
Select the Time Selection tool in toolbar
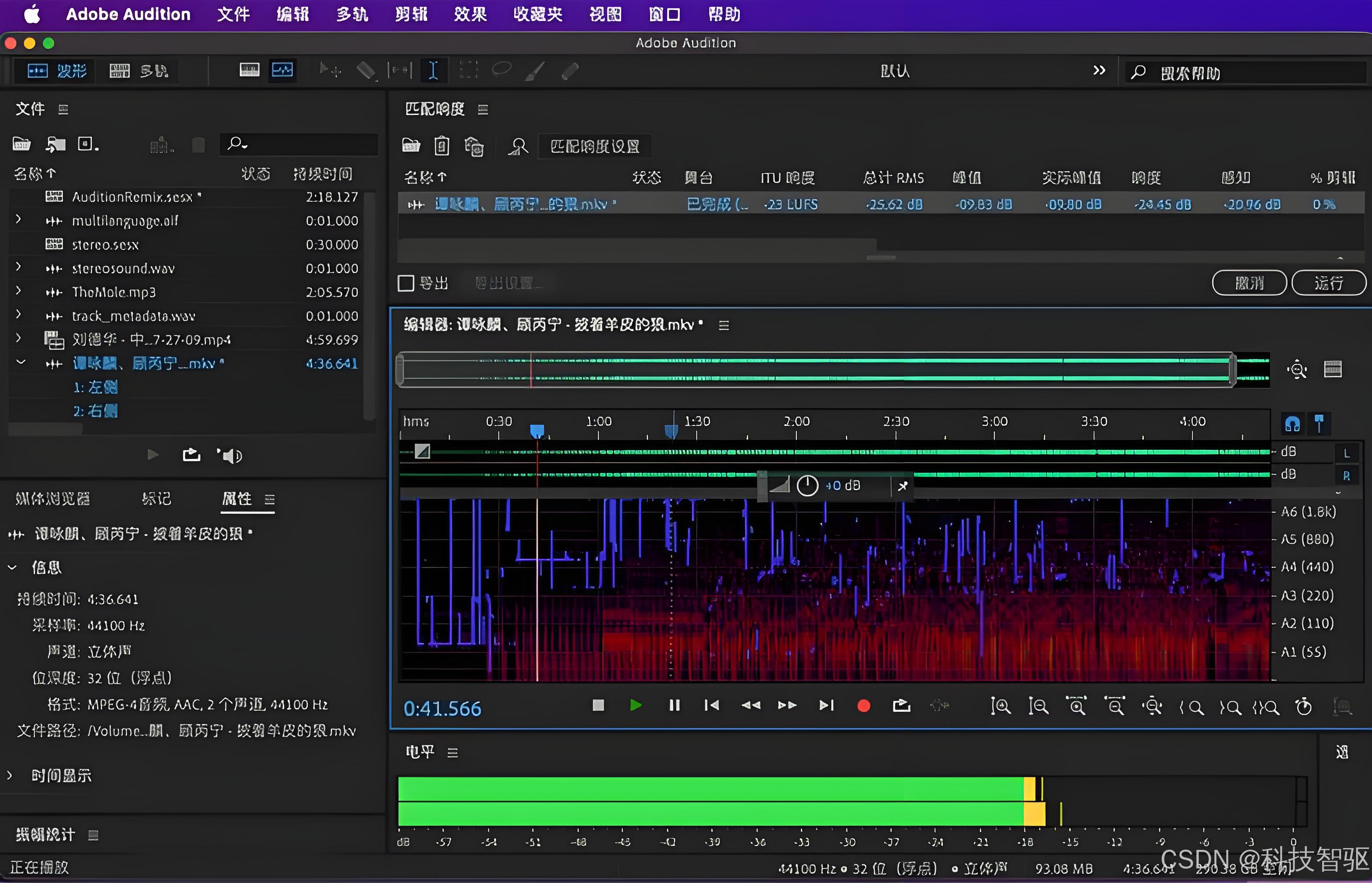433,71
